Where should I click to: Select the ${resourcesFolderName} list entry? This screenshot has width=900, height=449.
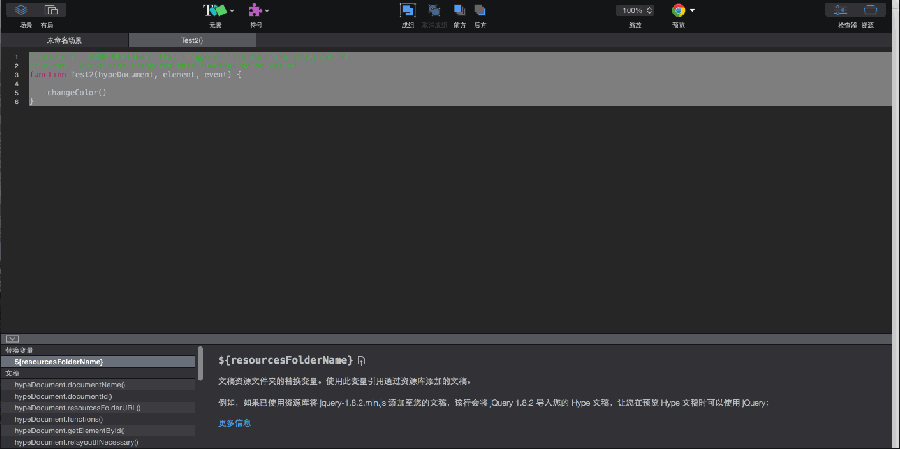tap(59, 361)
